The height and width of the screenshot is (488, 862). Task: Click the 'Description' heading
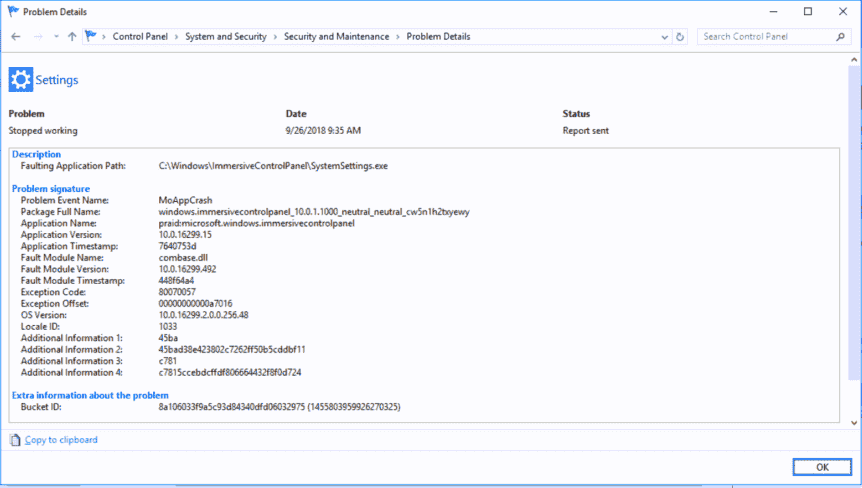coord(36,154)
